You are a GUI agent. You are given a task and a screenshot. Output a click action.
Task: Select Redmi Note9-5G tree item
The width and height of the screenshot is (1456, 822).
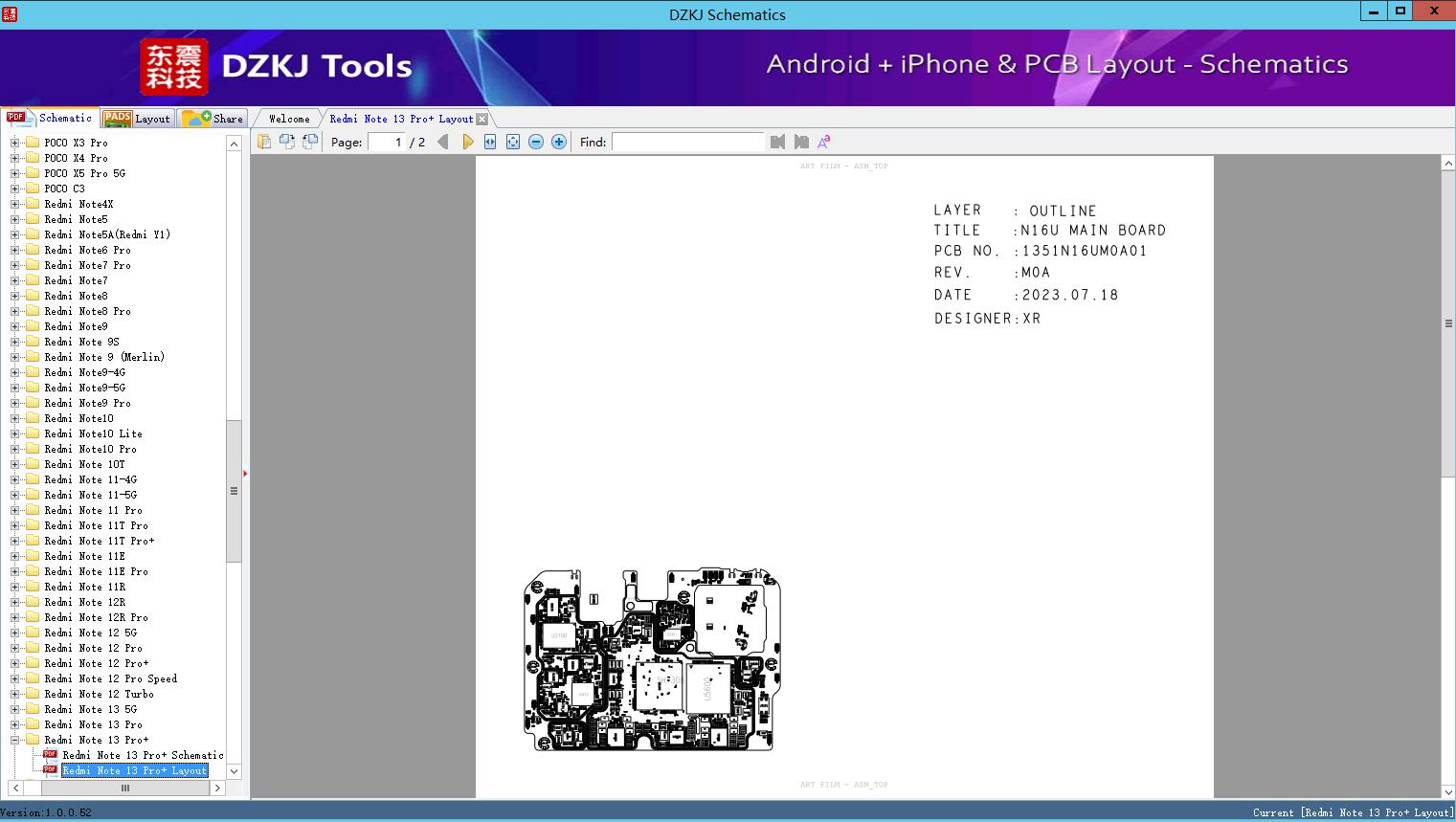[x=84, y=388]
